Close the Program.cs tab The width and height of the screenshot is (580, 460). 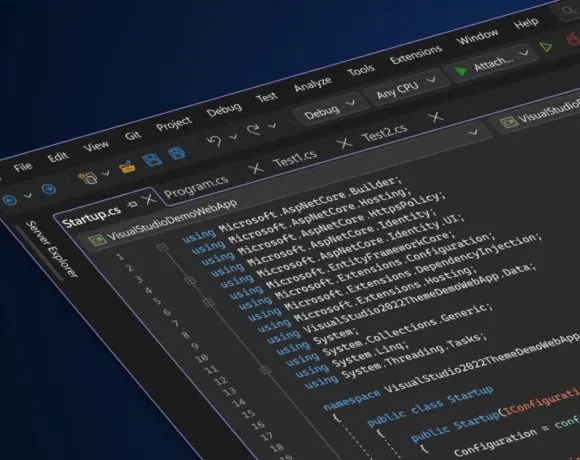256,168
